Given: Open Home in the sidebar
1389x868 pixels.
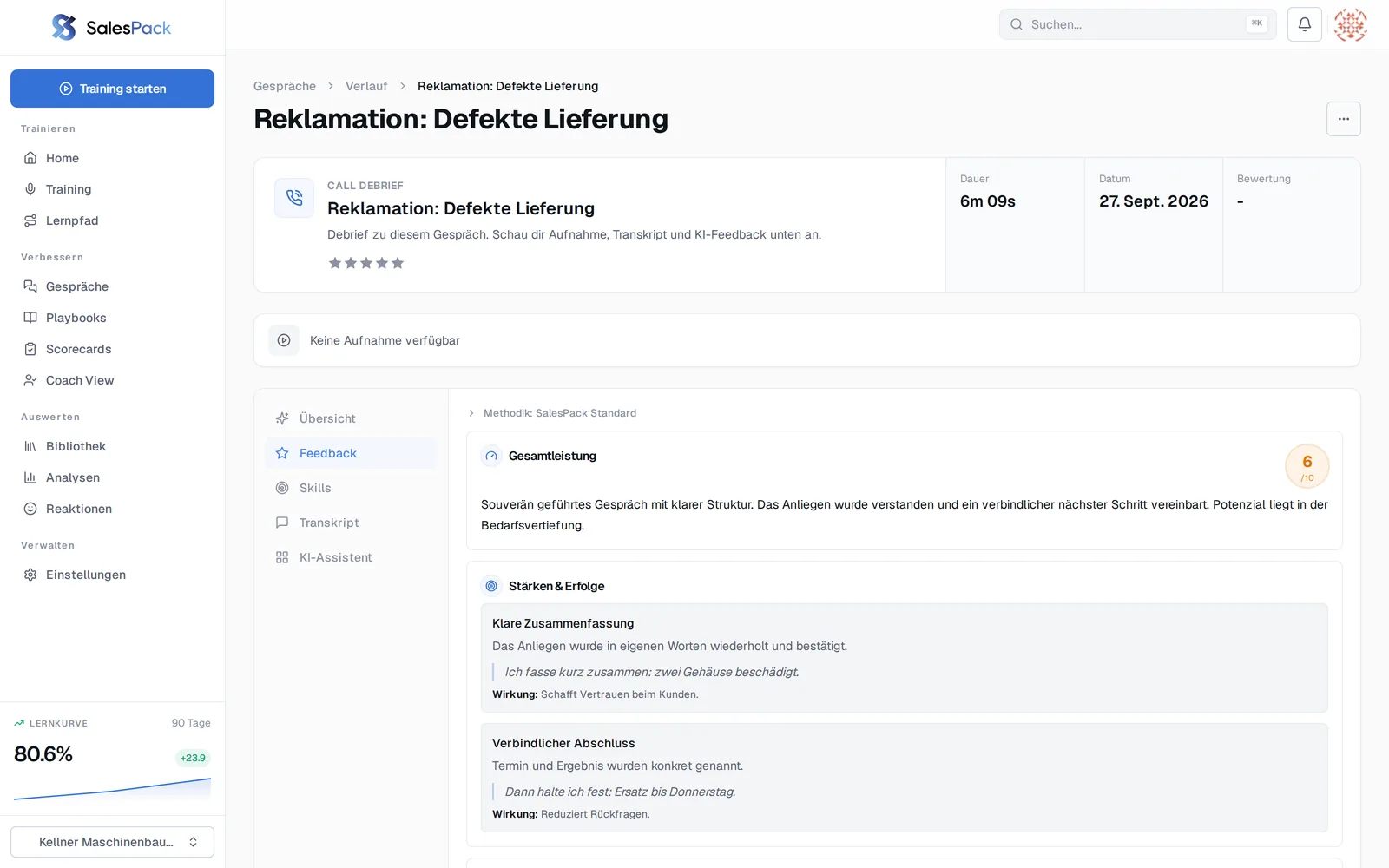Looking at the screenshot, I should 112,158.
